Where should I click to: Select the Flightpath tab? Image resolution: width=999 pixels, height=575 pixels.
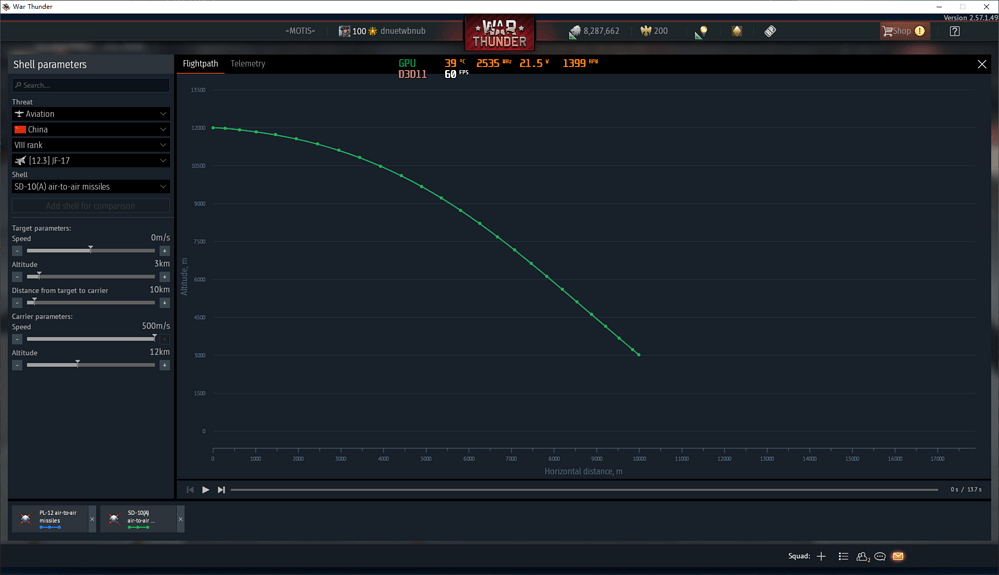coord(200,64)
